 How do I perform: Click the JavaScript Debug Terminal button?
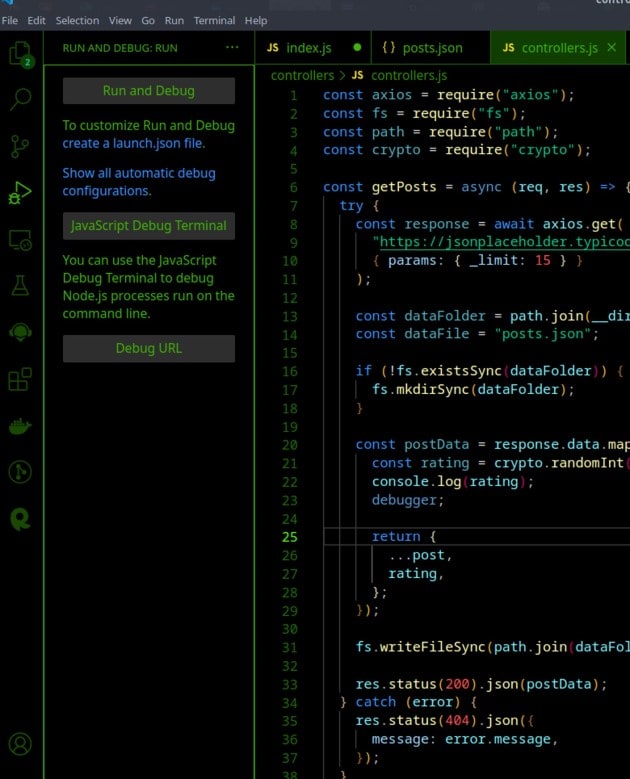[x=148, y=226]
